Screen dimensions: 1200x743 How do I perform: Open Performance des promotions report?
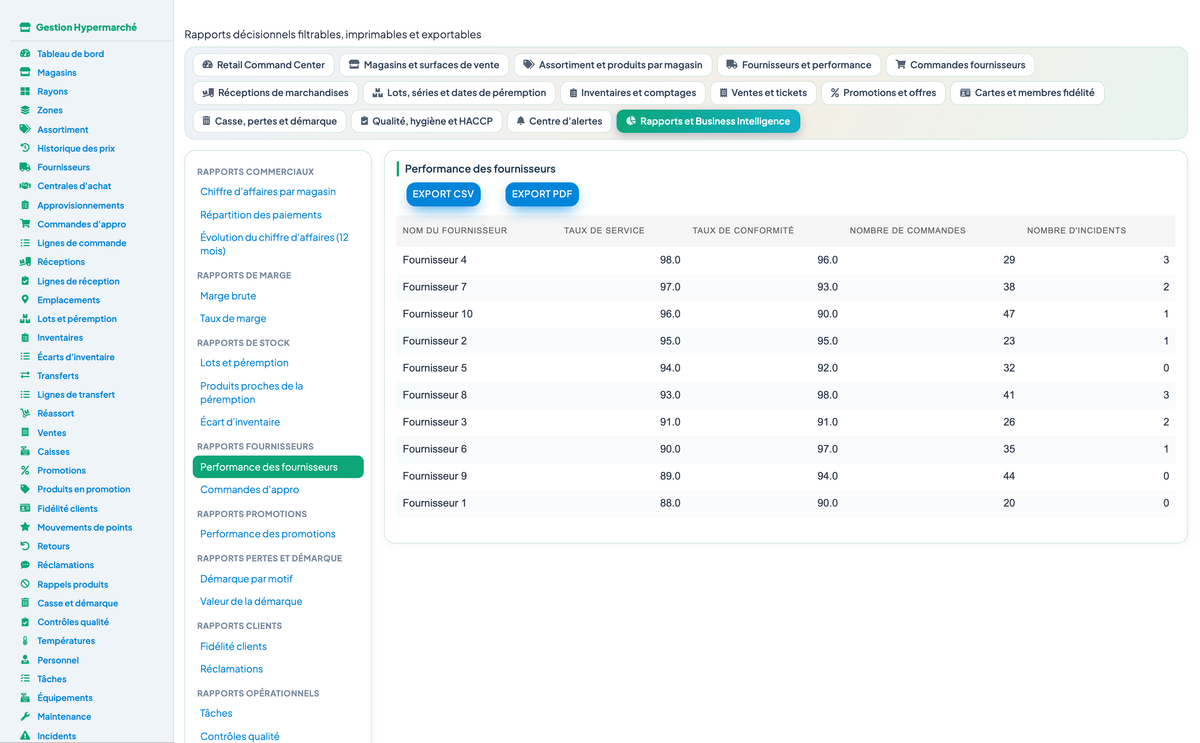tap(268, 534)
